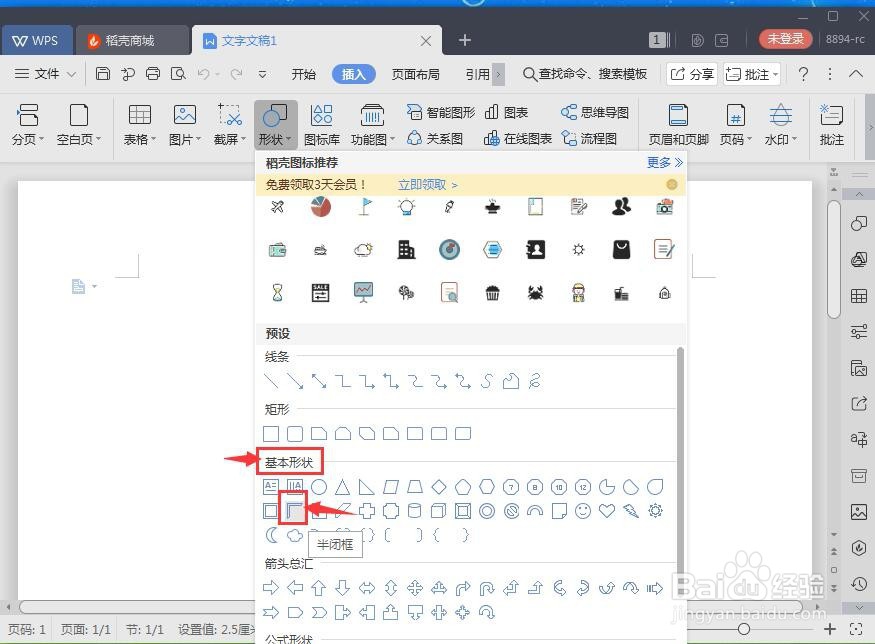Select the right triangle shape
This screenshot has height=644, width=875.
367,487
